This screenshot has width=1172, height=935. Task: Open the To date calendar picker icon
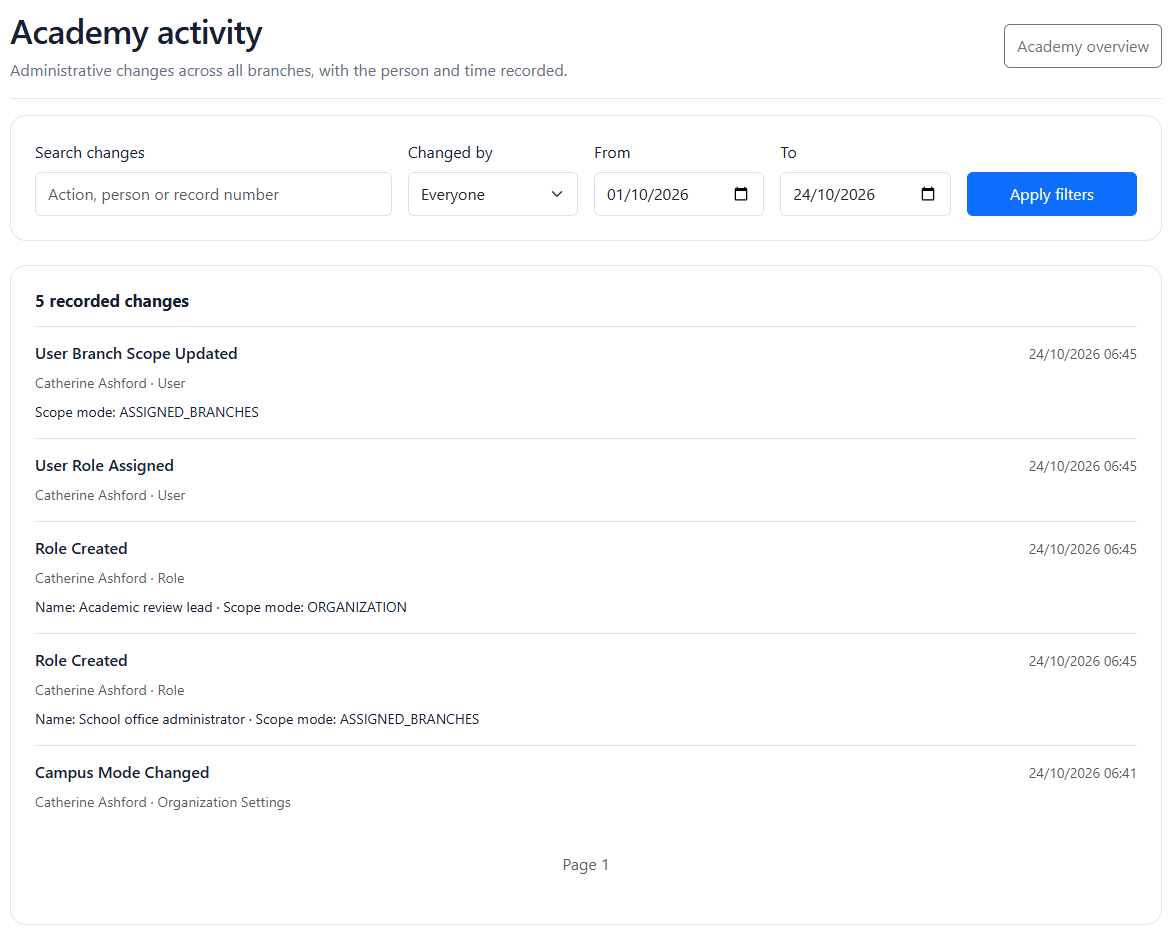point(928,194)
